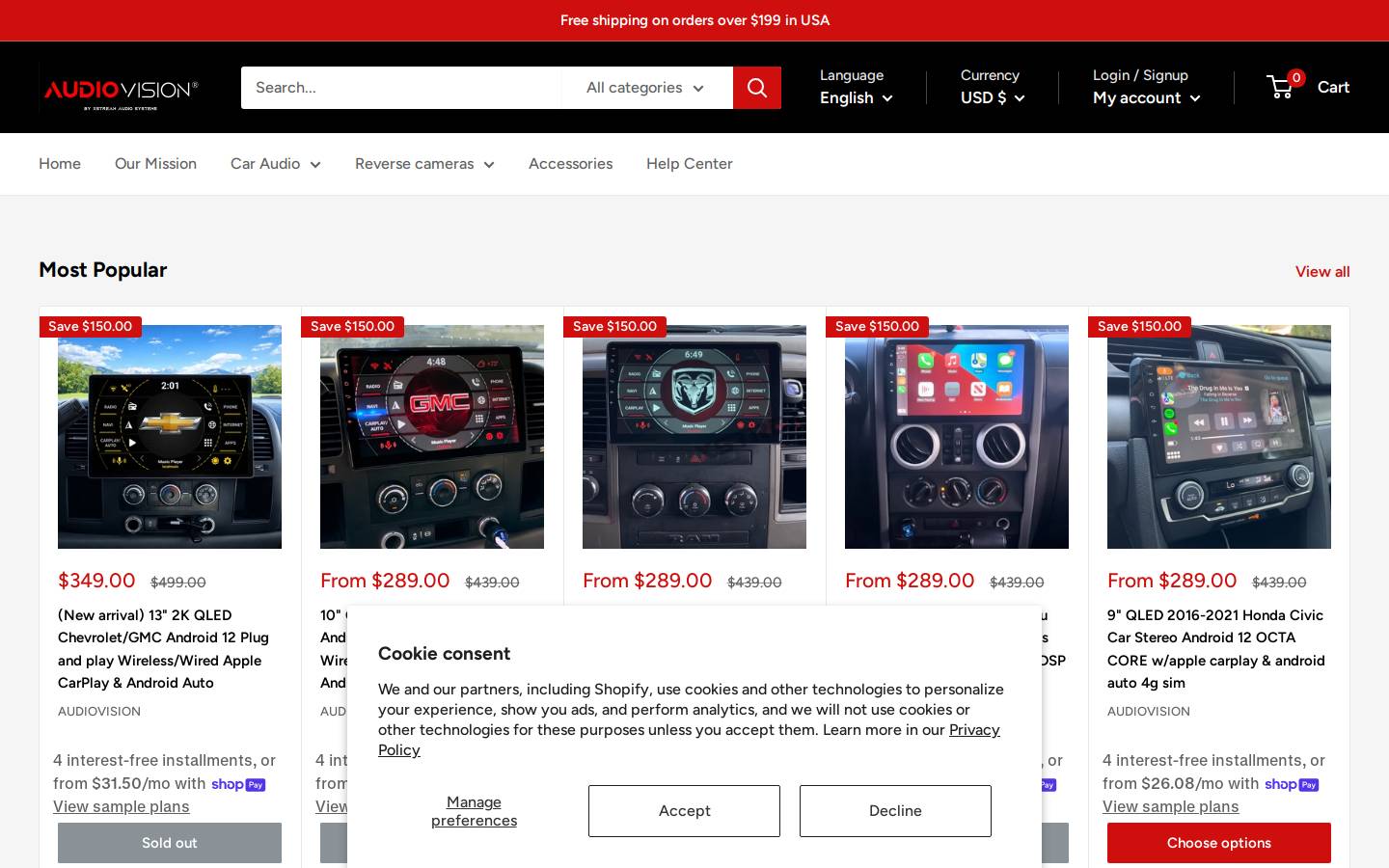Open the Our Mission page
1389x868 pixels.
[x=155, y=164]
